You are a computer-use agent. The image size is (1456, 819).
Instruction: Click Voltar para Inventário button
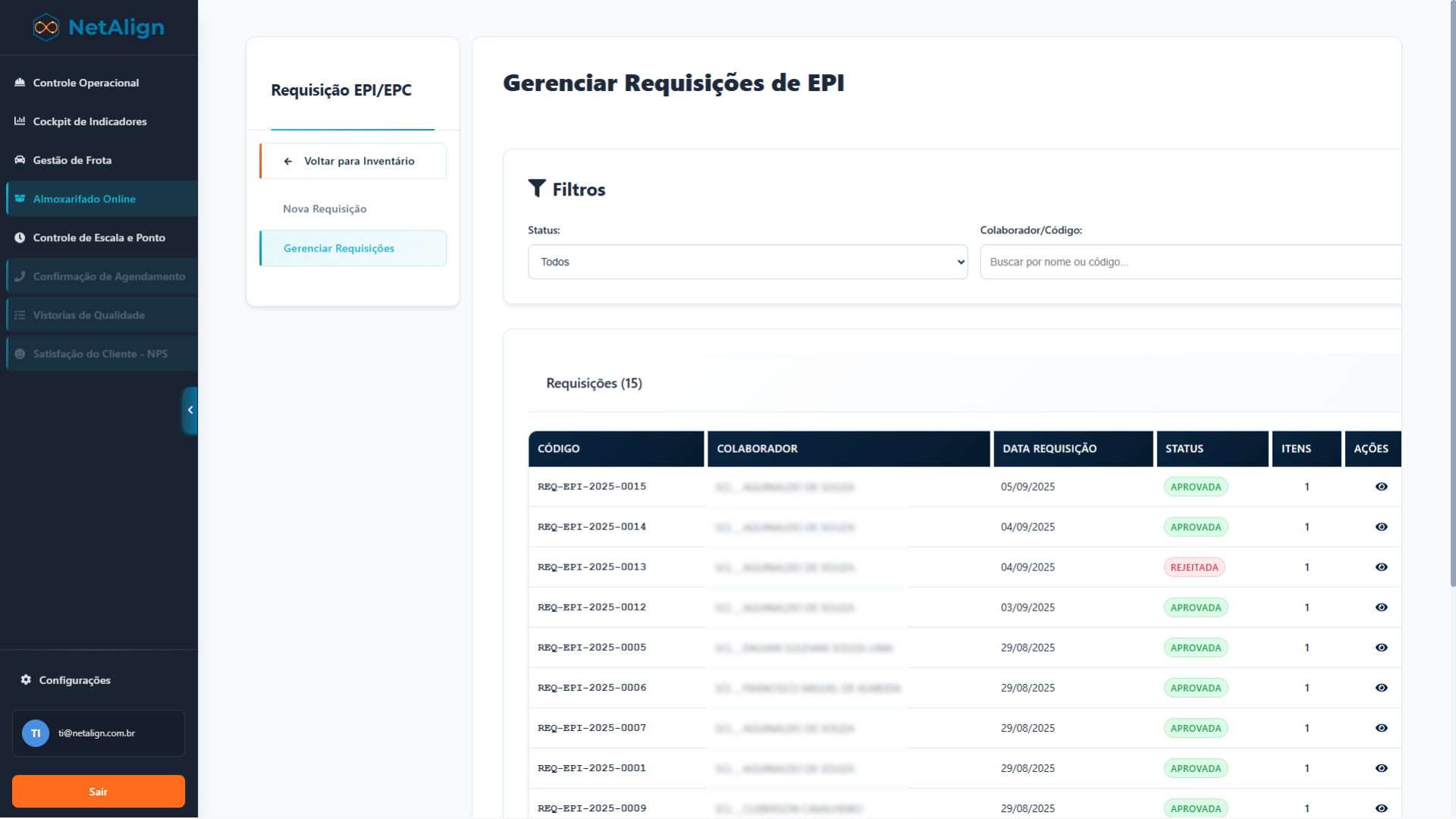point(353,161)
